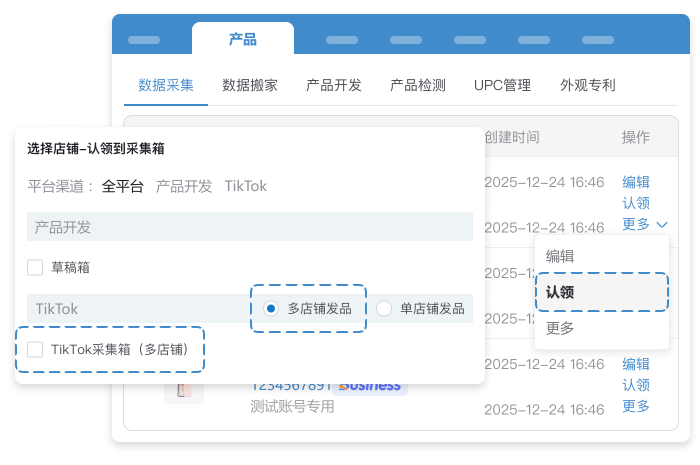Select the 多店铺发品 radio option
The height and width of the screenshot is (465, 700).
click(270, 309)
